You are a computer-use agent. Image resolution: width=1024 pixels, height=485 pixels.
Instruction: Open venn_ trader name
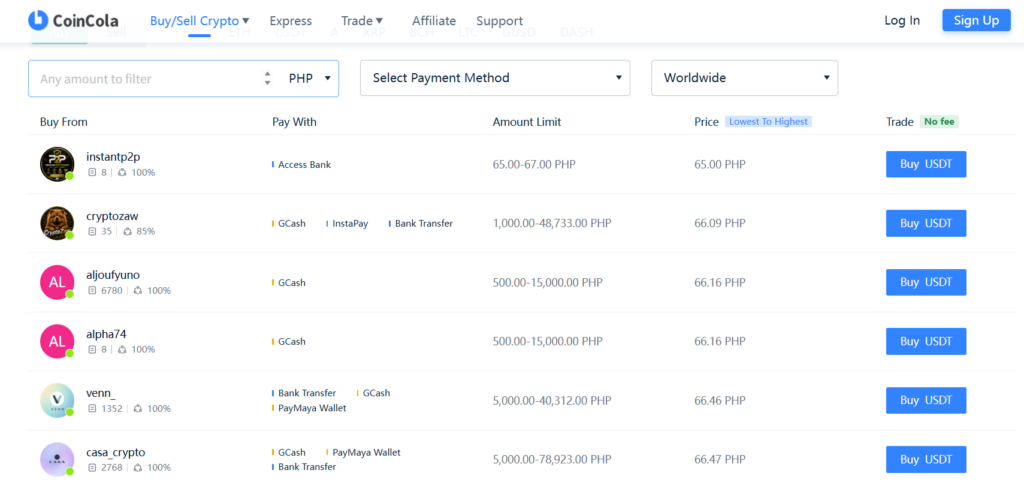pos(101,393)
